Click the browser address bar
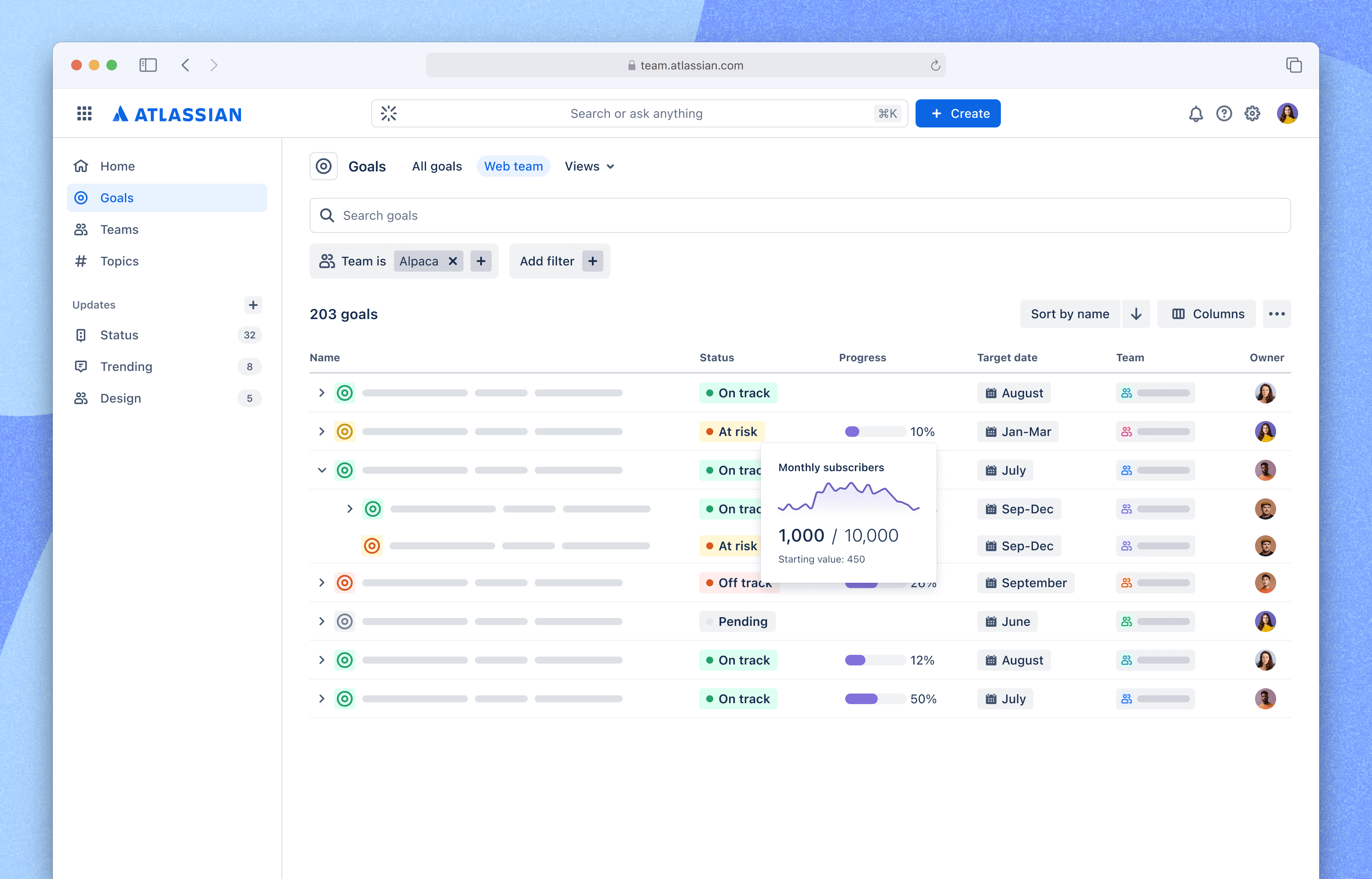Viewport: 1372px width, 879px height. (x=686, y=65)
